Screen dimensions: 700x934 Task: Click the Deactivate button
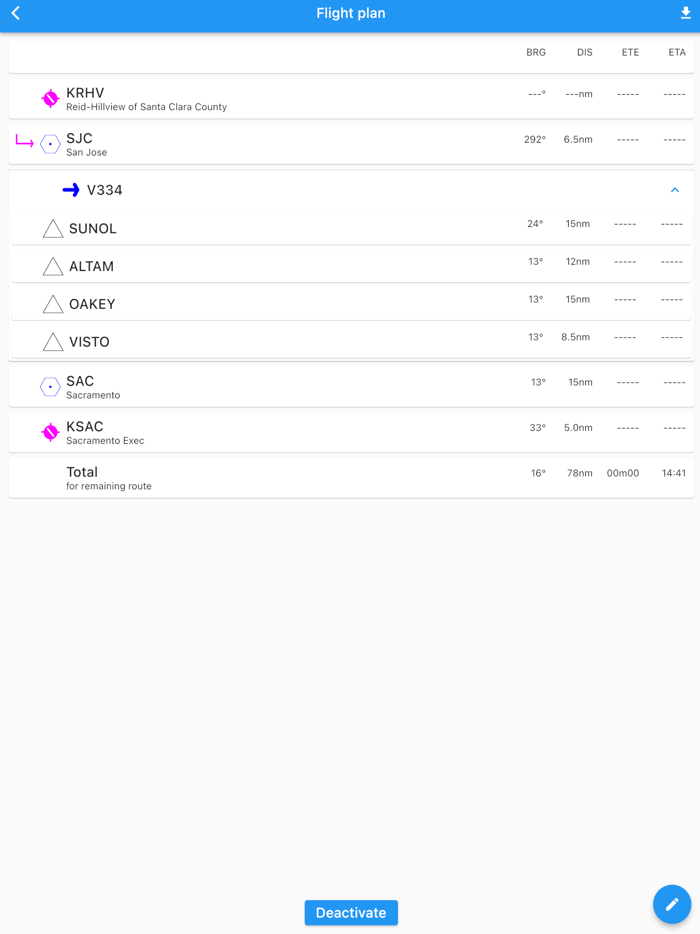coord(350,912)
